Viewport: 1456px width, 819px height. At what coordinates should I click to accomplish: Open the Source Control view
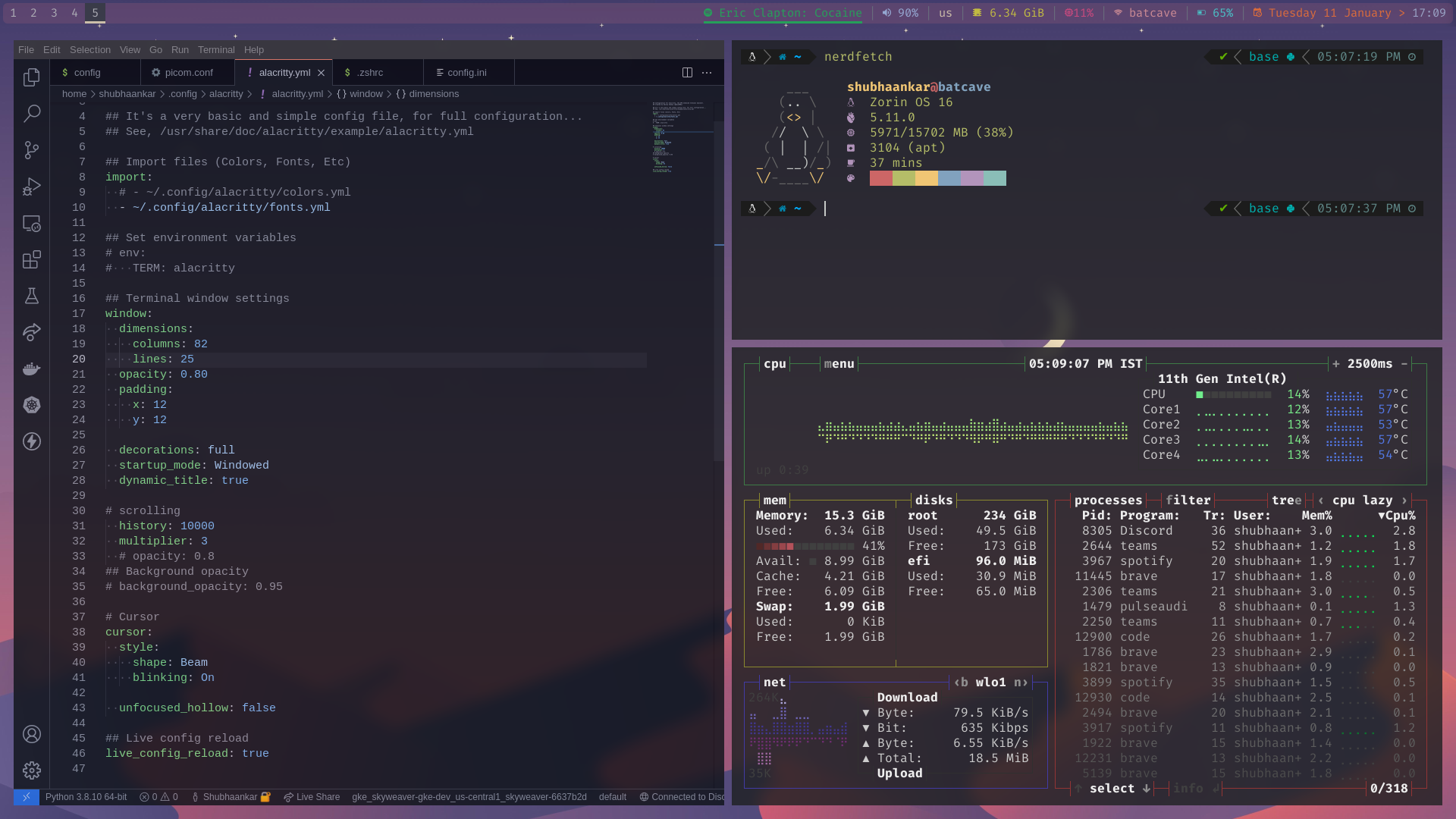(32, 150)
